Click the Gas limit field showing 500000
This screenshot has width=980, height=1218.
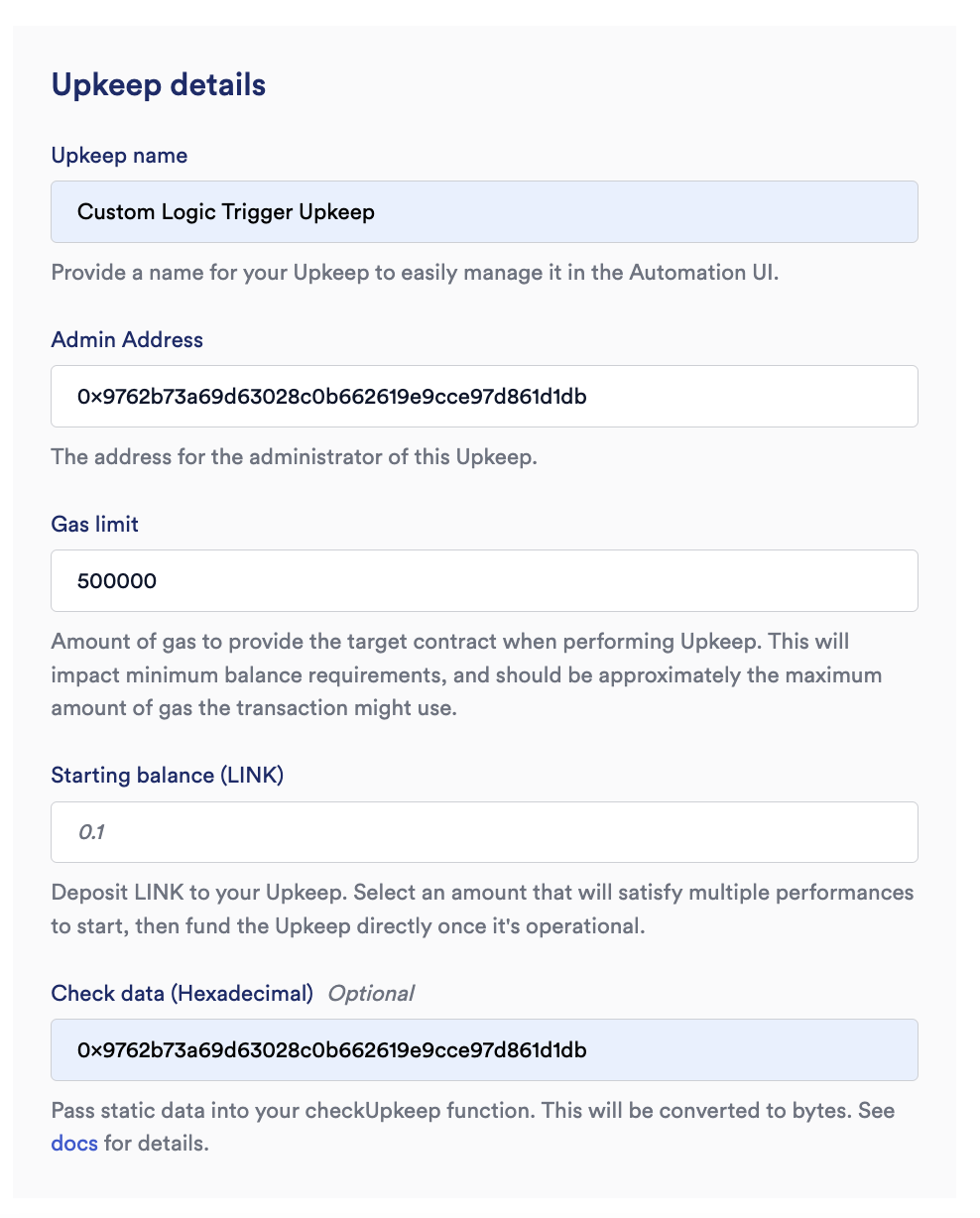(x=484, y=580)
